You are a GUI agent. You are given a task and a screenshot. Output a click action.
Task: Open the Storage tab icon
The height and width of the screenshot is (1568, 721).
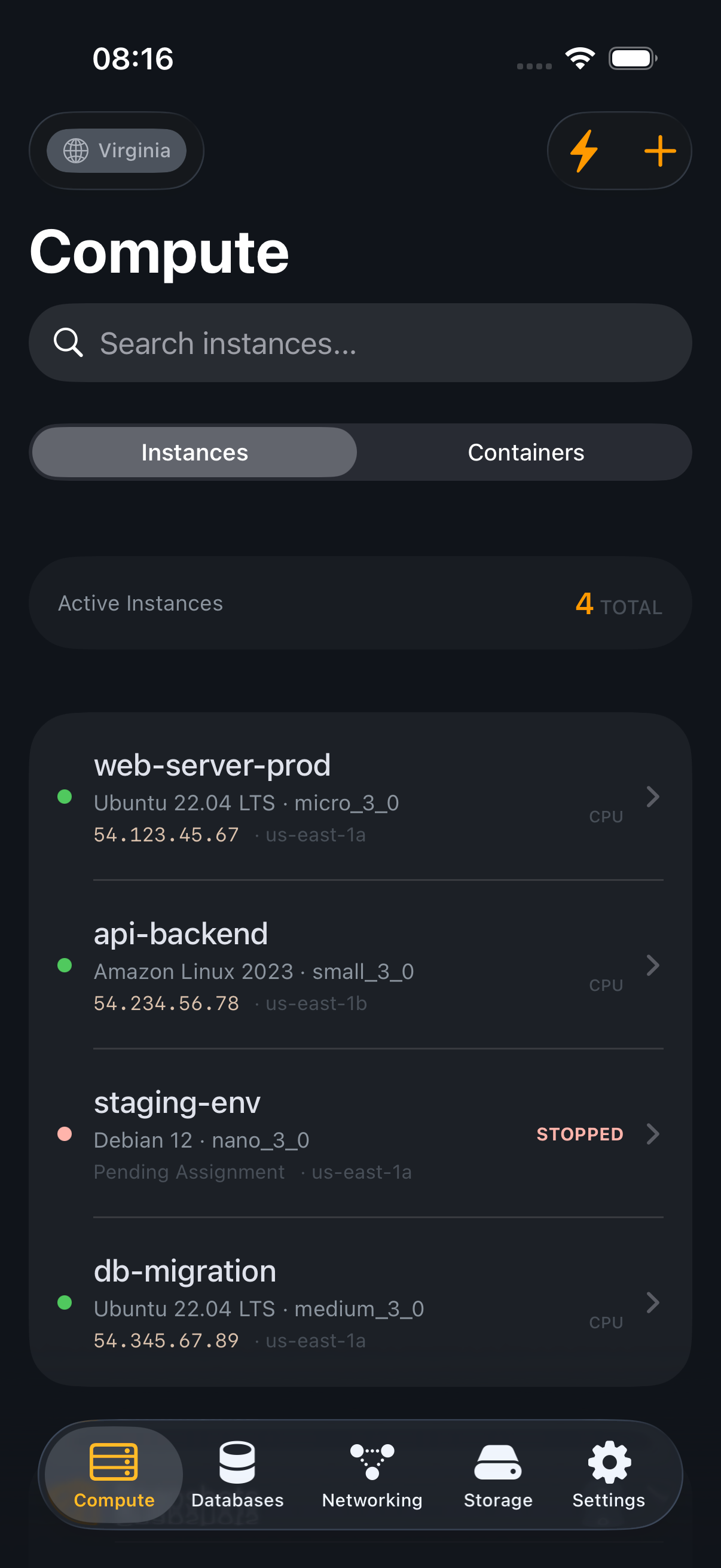[497, 1463]
